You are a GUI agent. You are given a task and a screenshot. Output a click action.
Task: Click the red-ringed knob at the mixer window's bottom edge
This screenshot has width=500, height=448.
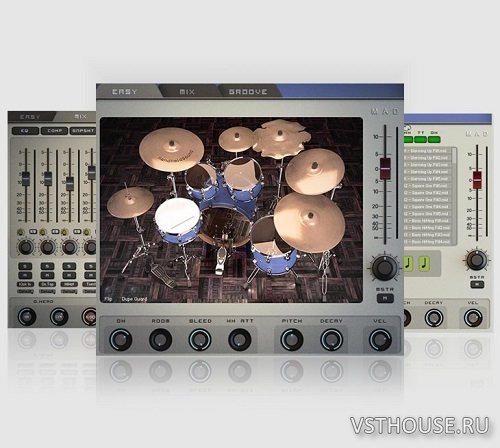click(89, 316)
